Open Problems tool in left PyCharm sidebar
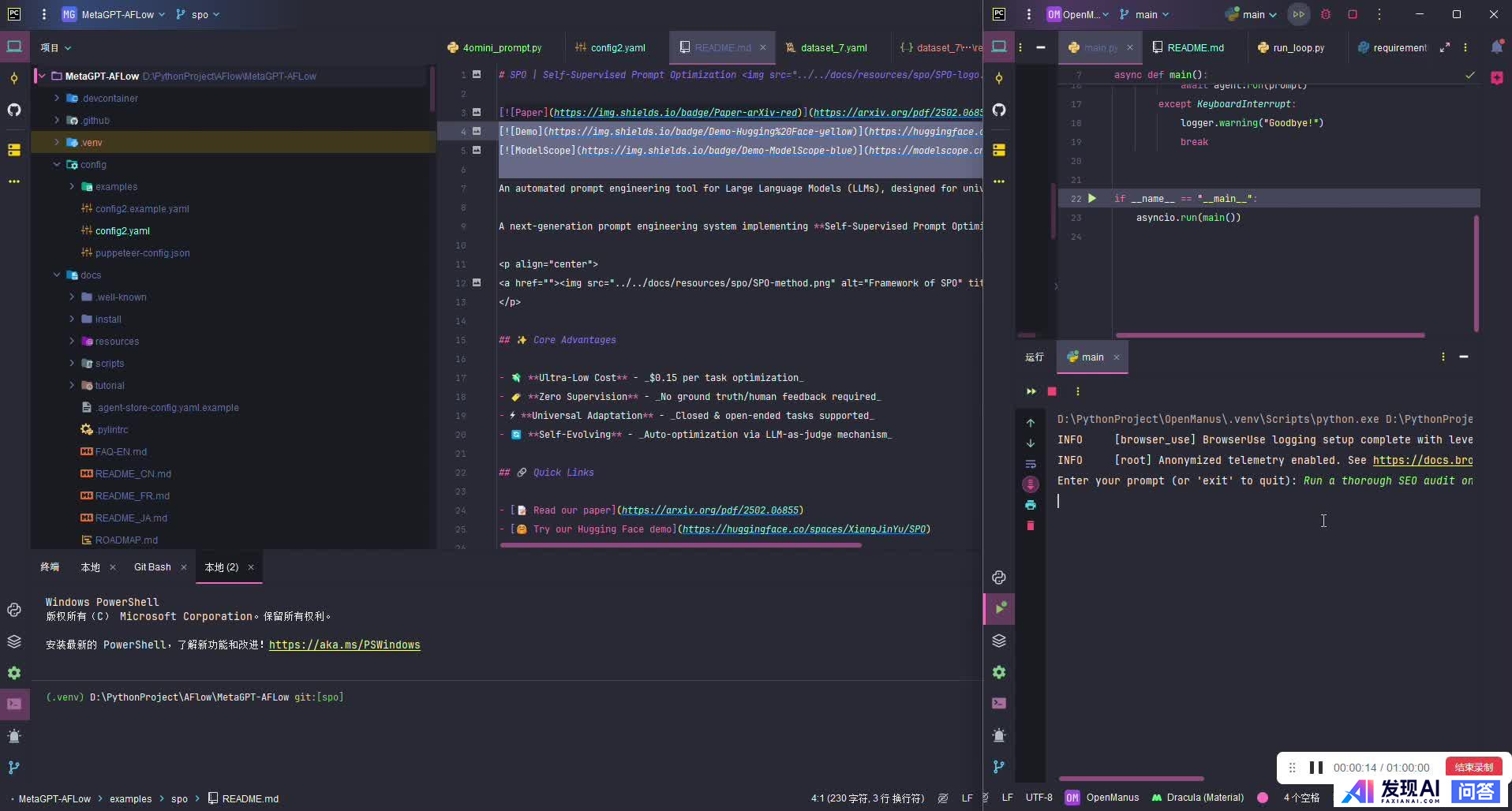 14,736
